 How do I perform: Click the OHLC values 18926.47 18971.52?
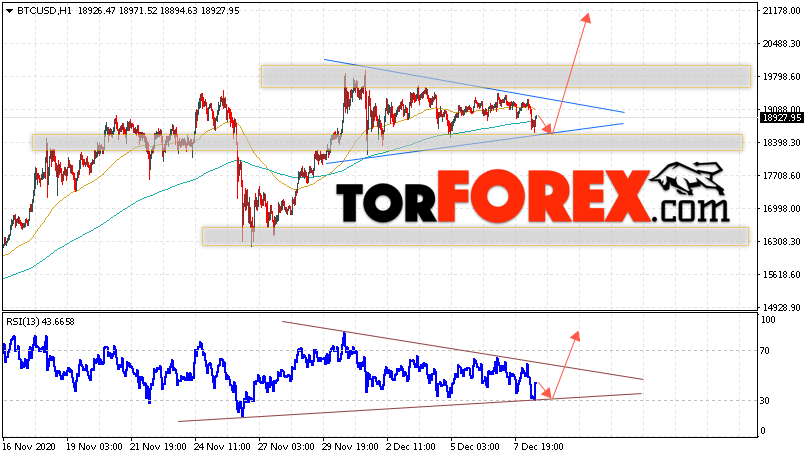(118, 11)
